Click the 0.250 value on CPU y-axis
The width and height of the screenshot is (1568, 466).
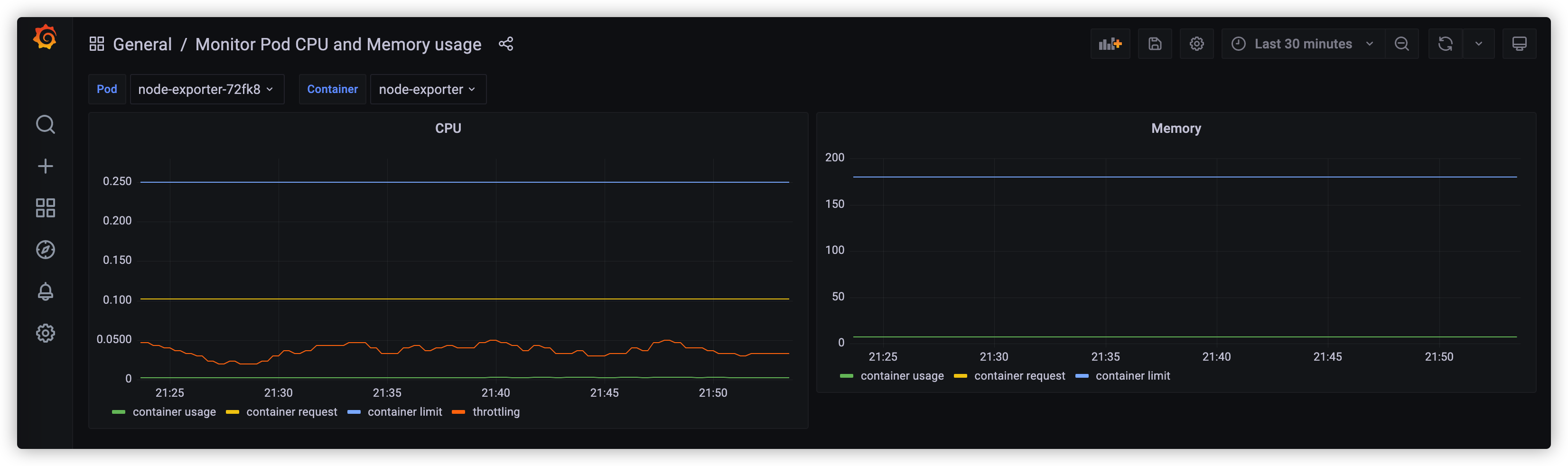tap(117, 181)
